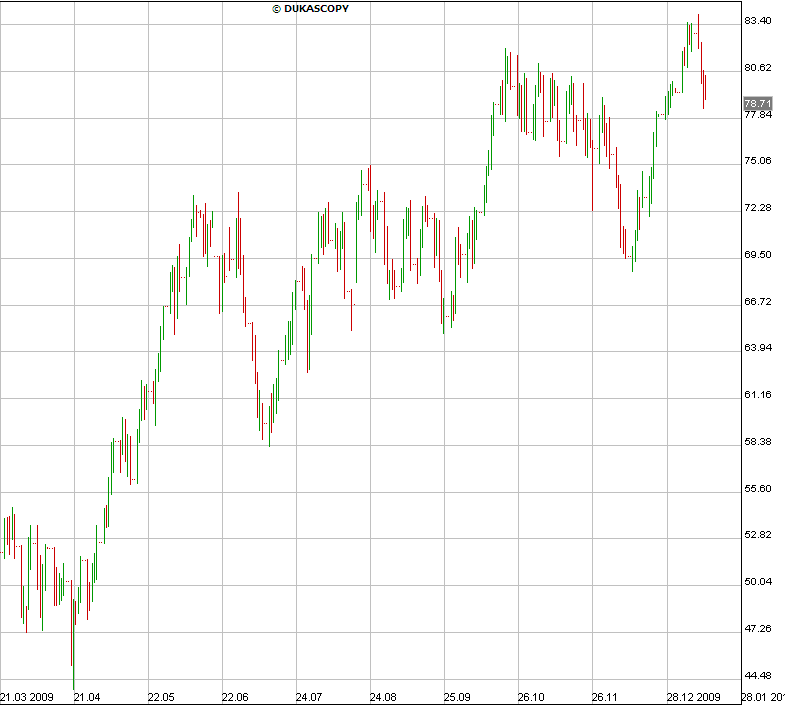Click the 72.28 price axis label
Screen dimensions: 787x708
pos(758,208)
